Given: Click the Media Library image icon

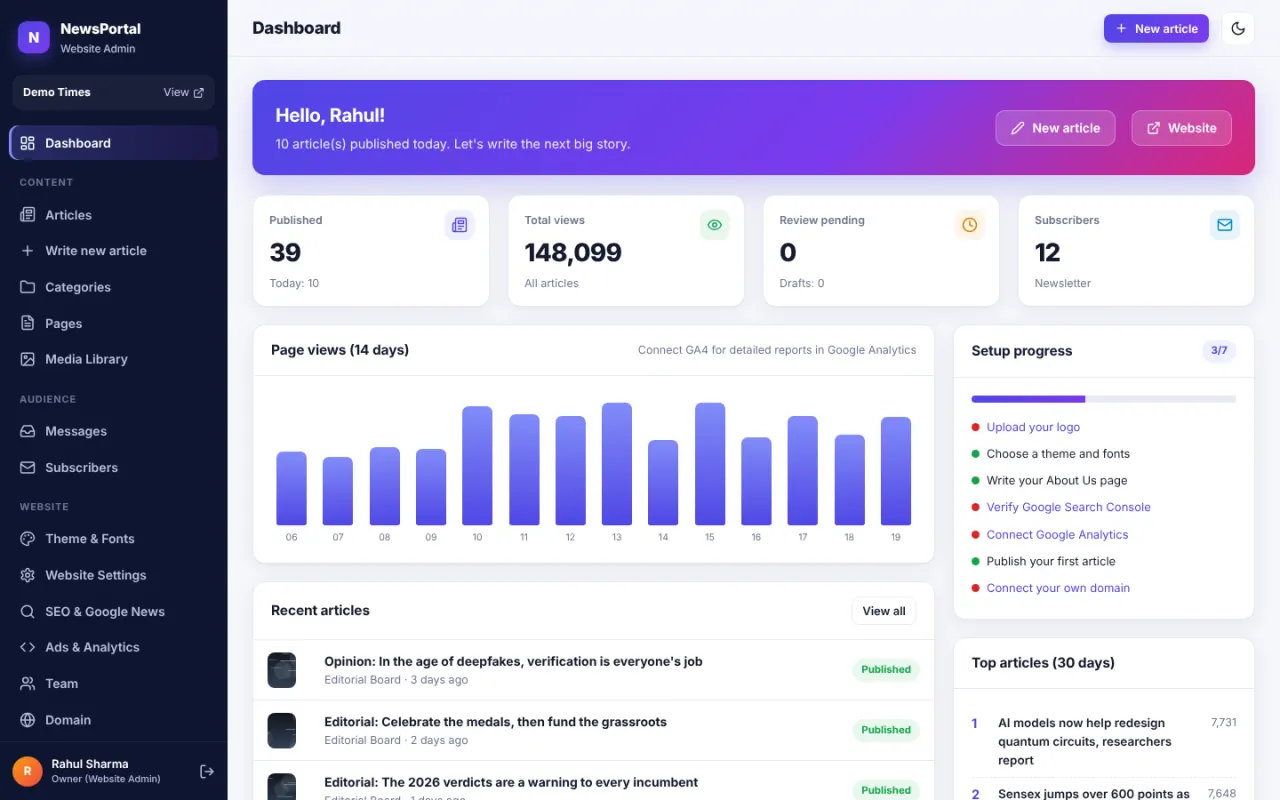Looking at the screenshot, I should pyautogui.click(x=27, y=359).
